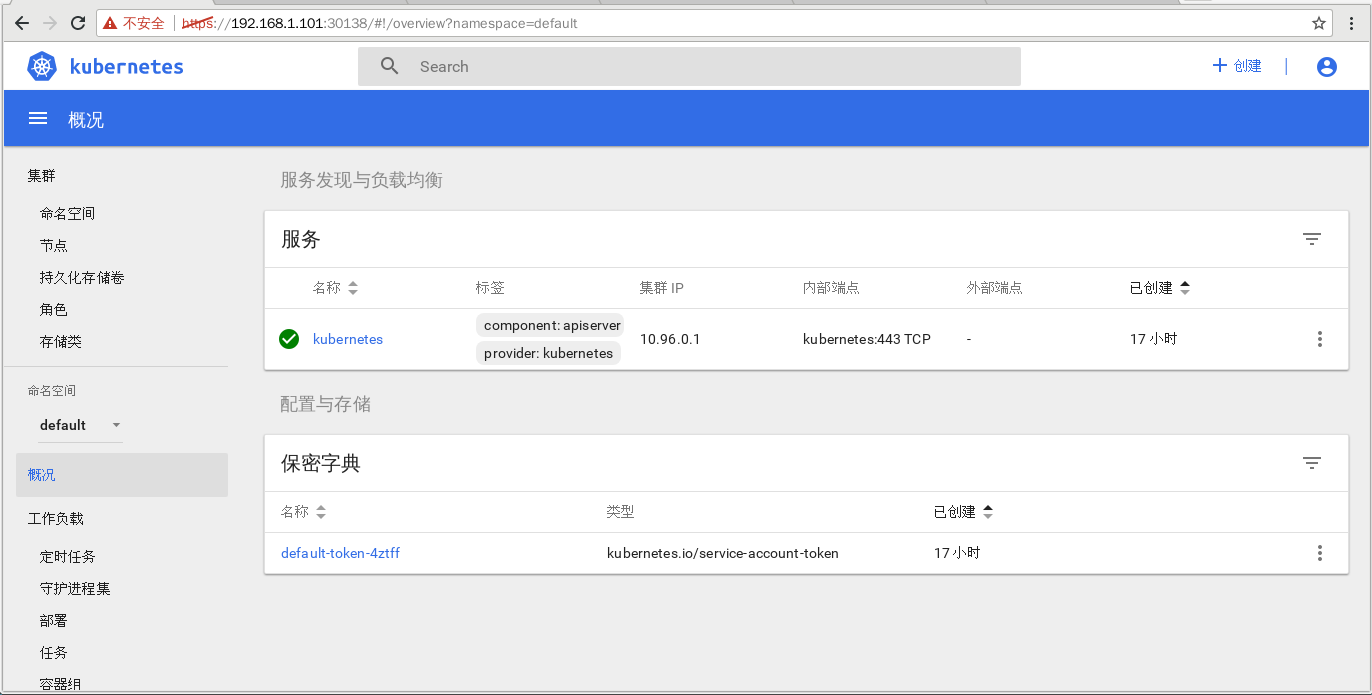
Task: Open the default namespace dropdown
Action: [x=80, y=425]
